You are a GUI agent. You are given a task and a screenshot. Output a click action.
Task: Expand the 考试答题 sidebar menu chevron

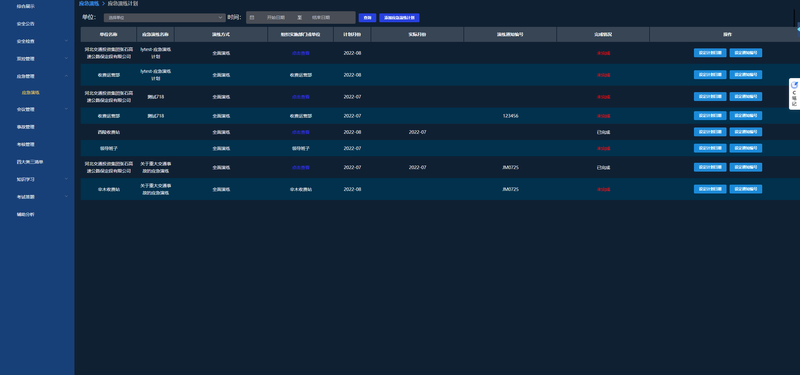click(x=66, y=196)
